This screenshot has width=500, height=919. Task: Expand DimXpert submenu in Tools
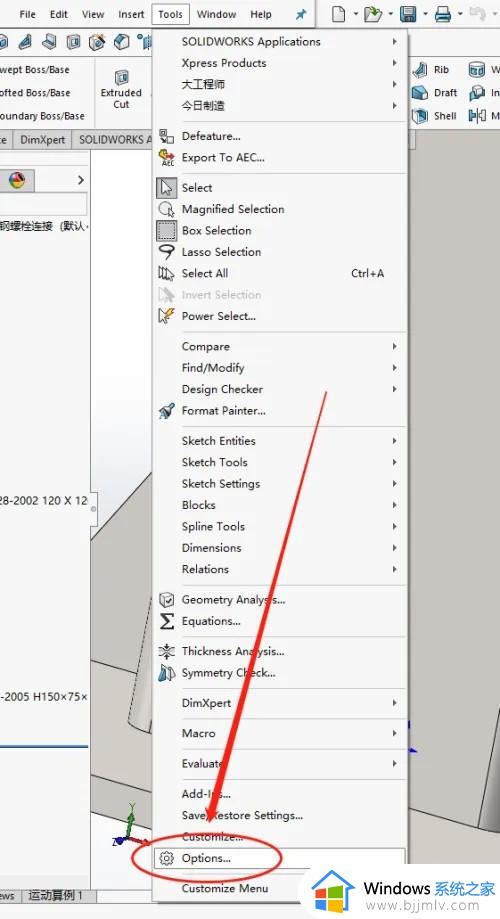280,703
